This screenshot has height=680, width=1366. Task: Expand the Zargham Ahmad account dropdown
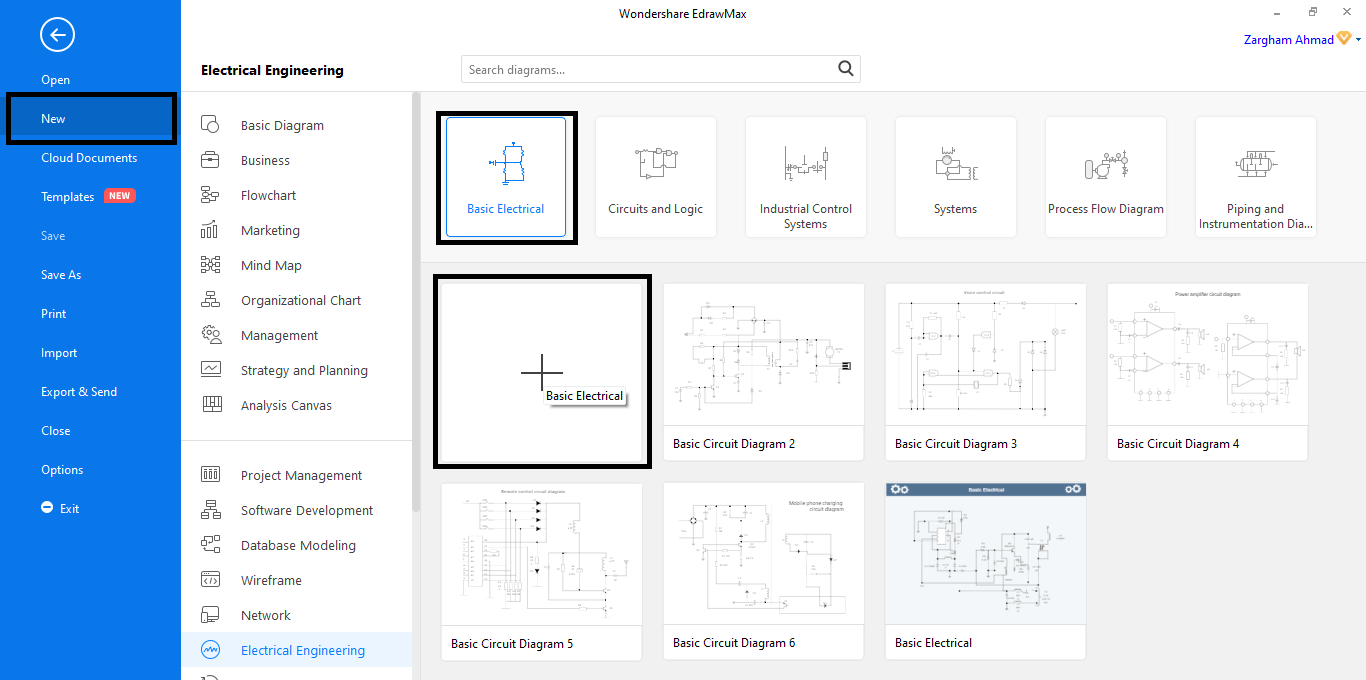coord(1358,39)
